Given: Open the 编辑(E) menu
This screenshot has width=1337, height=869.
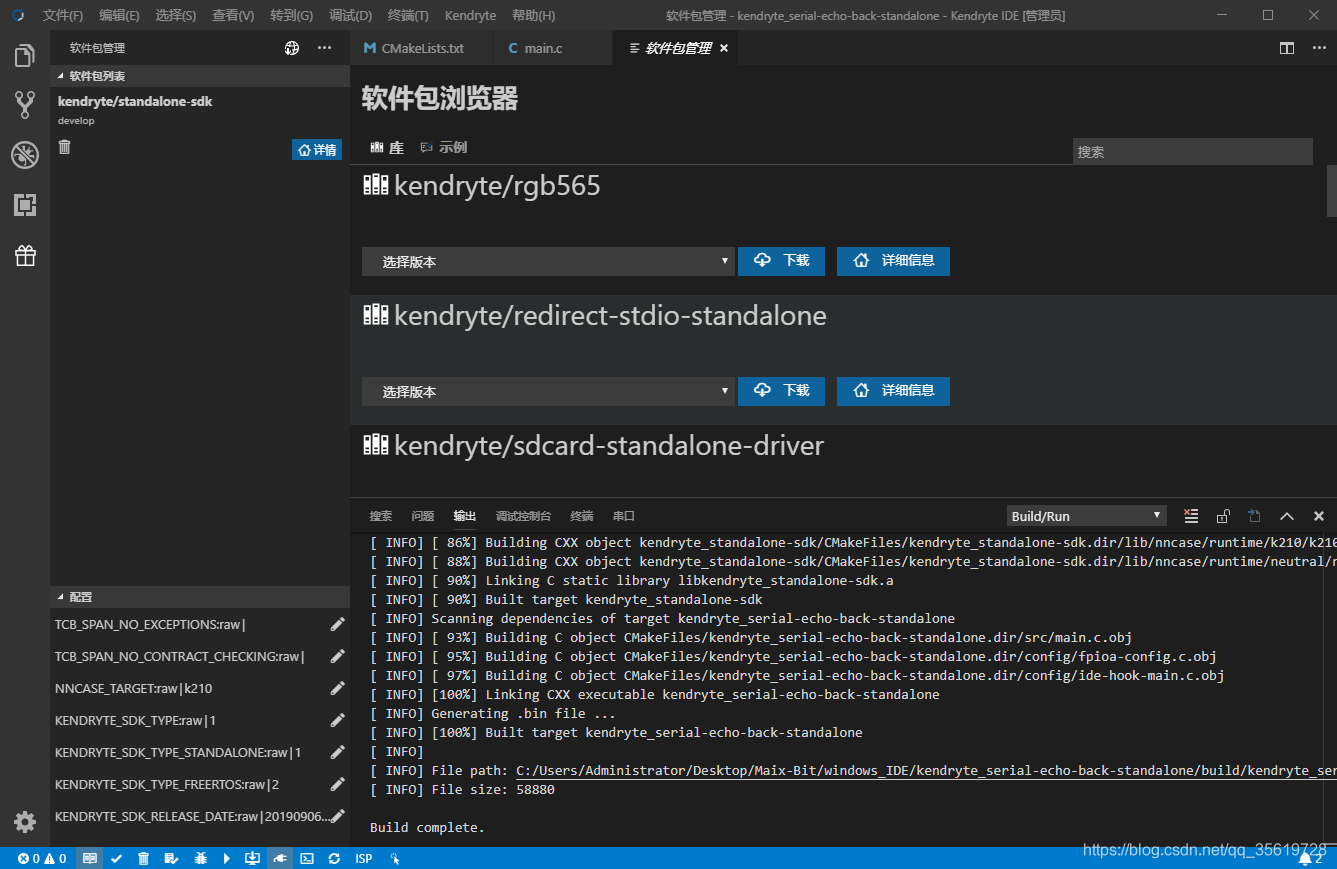Looking at the screenshot, I should click(x=119, y=16).
